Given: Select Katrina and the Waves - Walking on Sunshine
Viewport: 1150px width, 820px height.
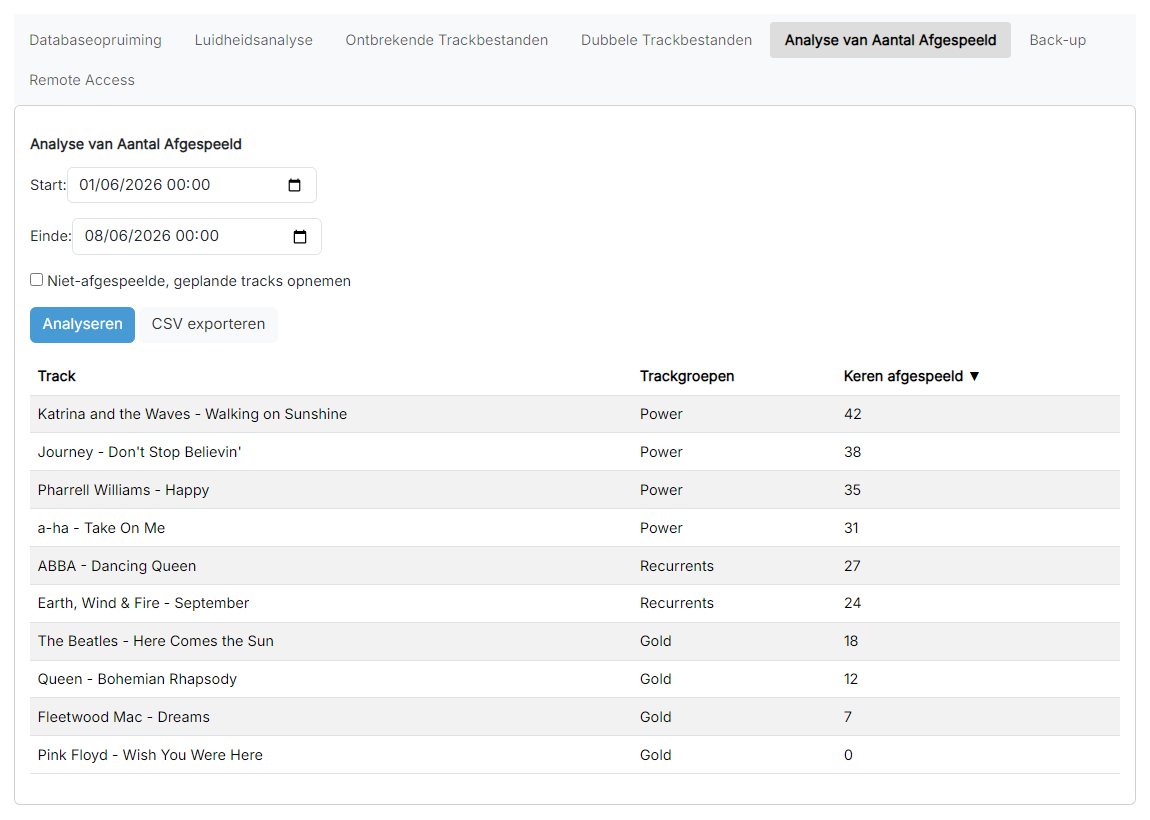Looking at the screenshot, I should click(575, 414).
